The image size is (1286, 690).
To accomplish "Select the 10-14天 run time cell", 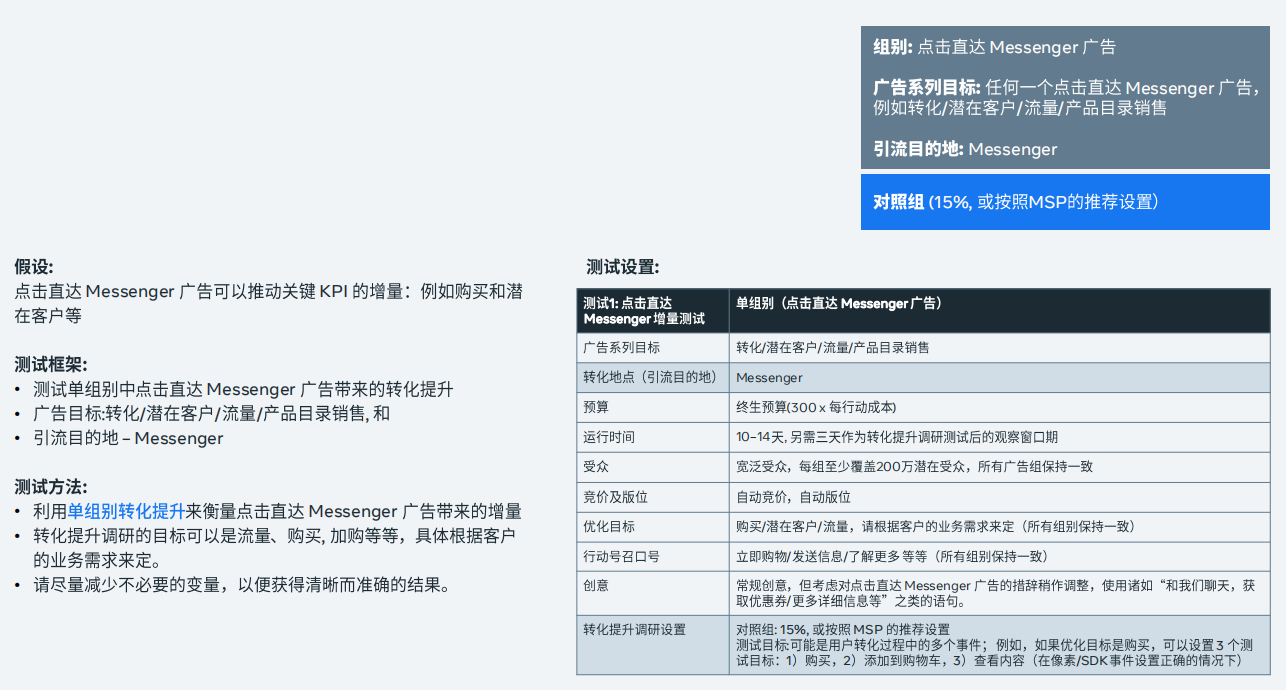I will tap(1000, 437).
